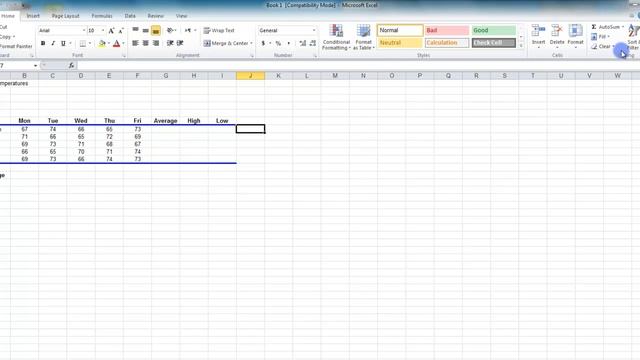Screen dimensions: 640x360
Task: Center text horizontally icon
Action: (x=146, y=43)
